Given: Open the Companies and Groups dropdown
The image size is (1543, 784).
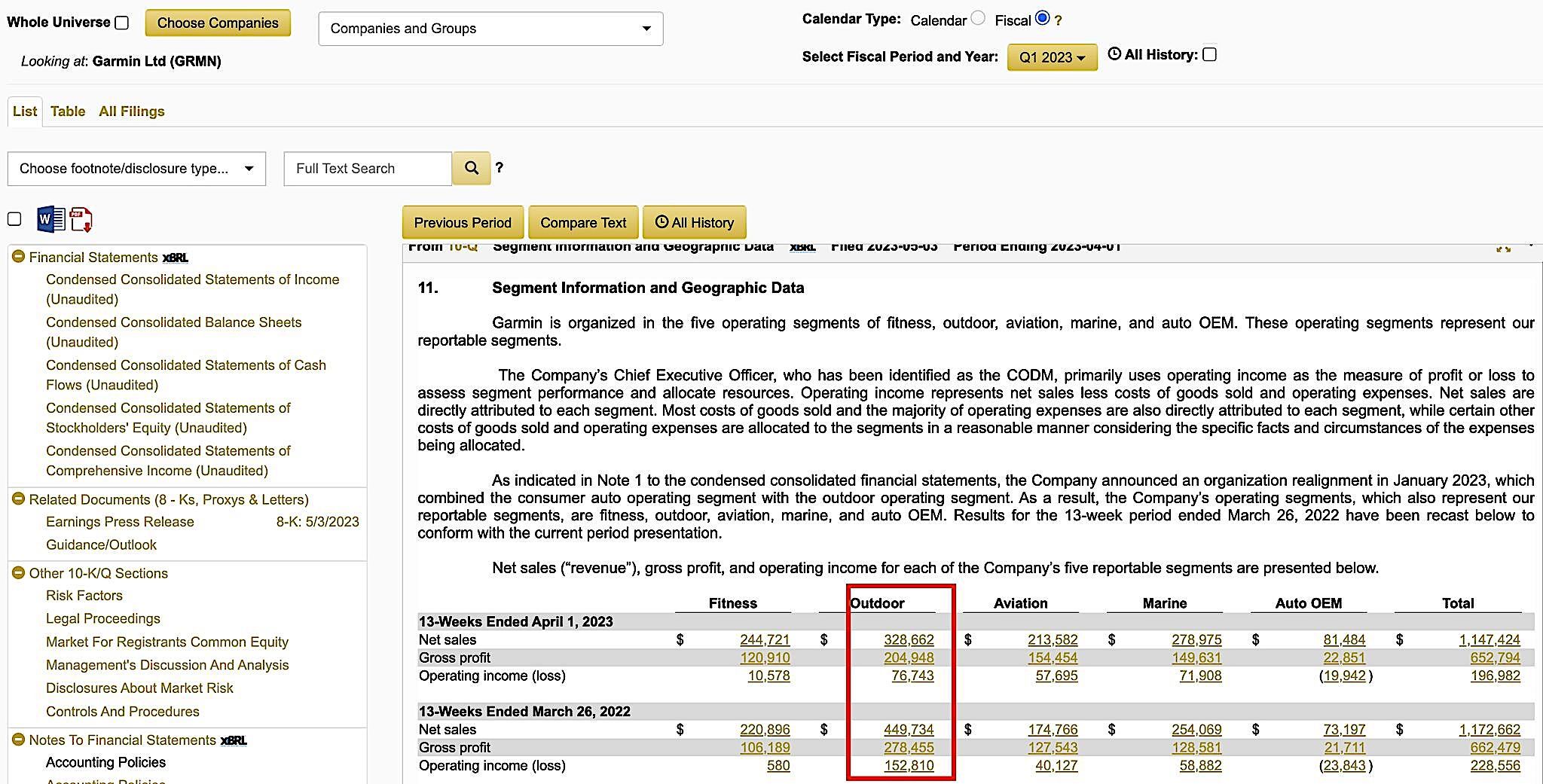Looking at the screenshot, I should click(490, 29).
